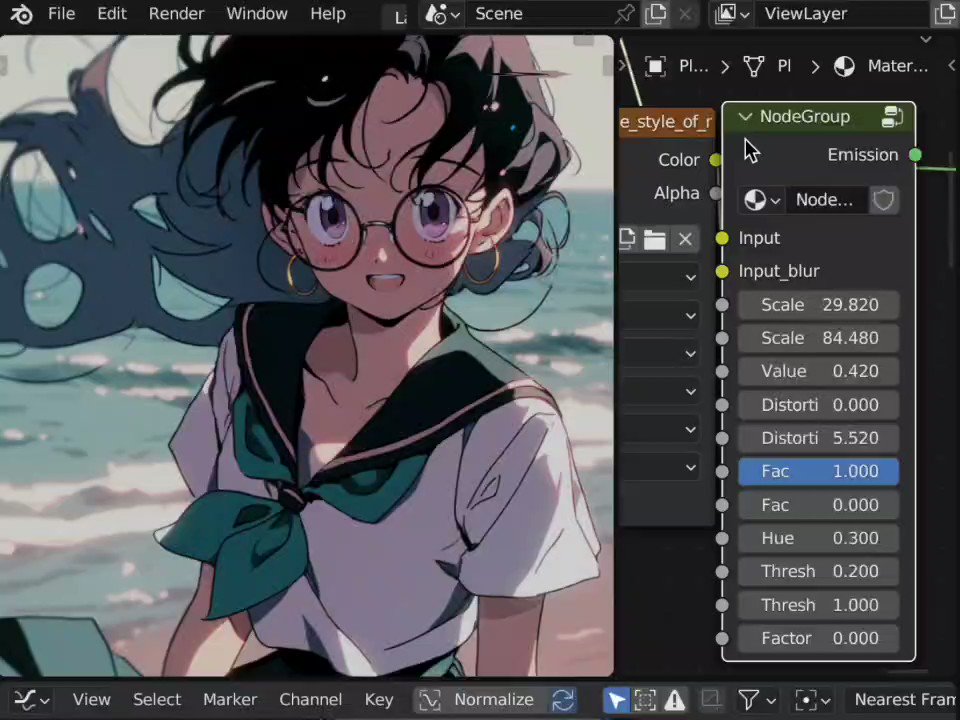
Task: Click the highlighted Fac 1.000 slider
Action: (x=819, y=471)
